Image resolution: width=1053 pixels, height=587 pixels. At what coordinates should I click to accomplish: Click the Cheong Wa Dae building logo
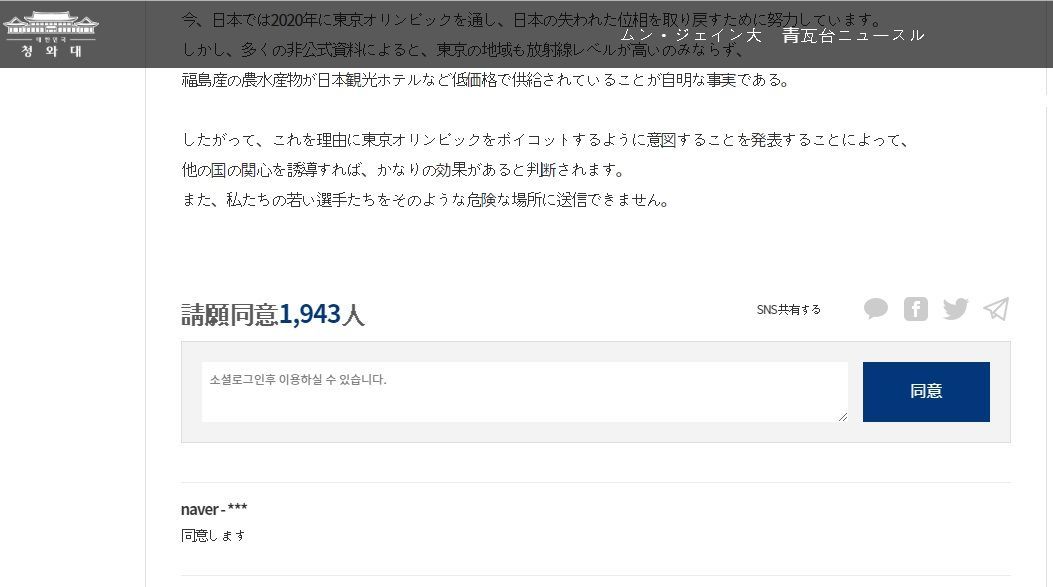tap(51, 34)
